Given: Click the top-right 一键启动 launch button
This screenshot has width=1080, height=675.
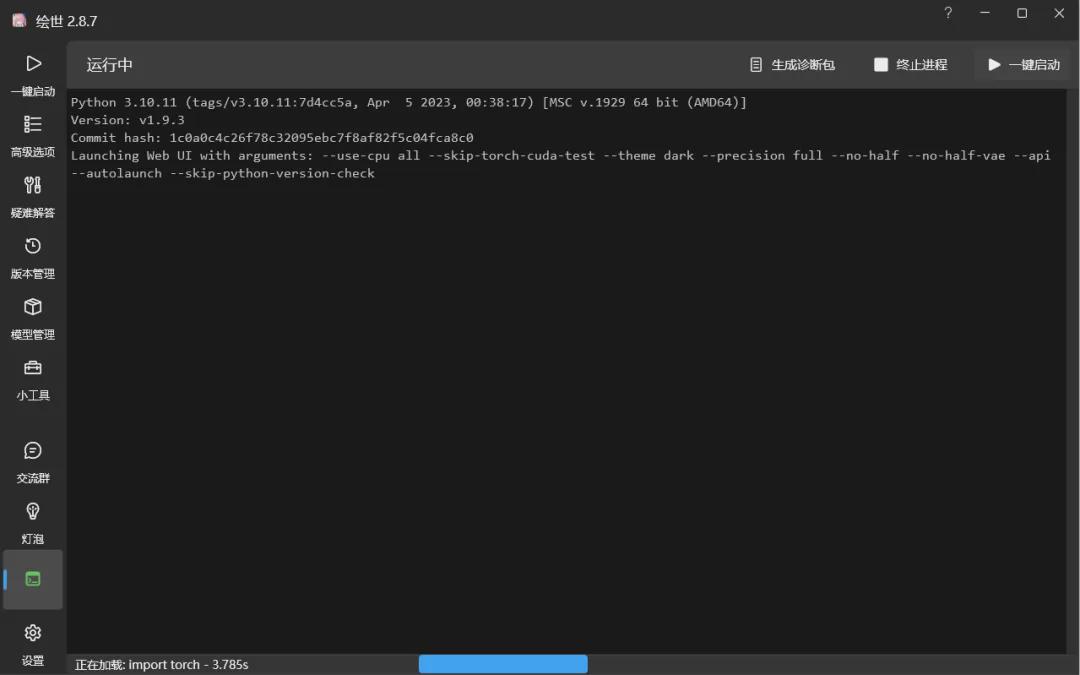Looking at the screenshot, I should (1022, 65).
